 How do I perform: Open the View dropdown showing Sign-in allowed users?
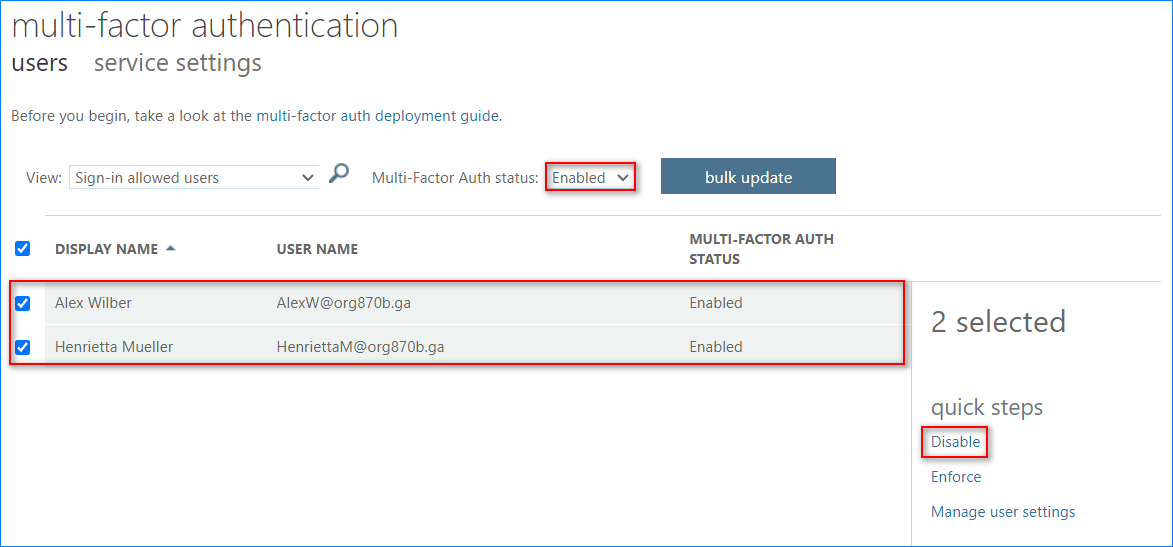click(x=194, y=178)
